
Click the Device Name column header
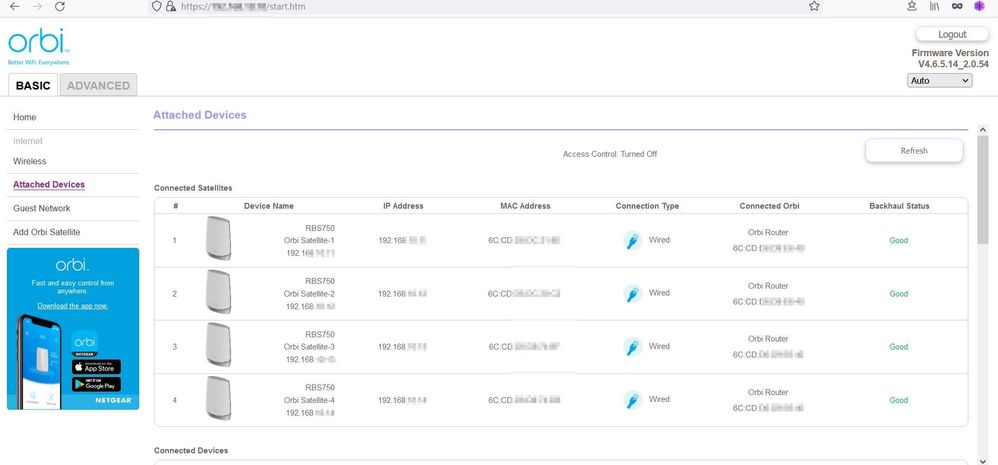tap(269, 206)
